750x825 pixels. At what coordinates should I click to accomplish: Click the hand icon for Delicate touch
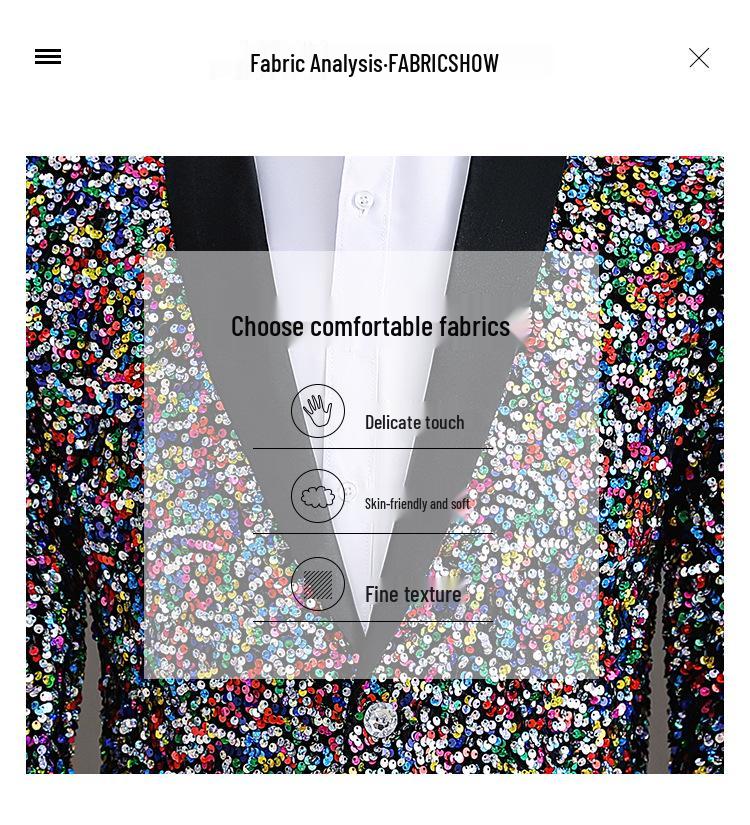click(318, 411)
